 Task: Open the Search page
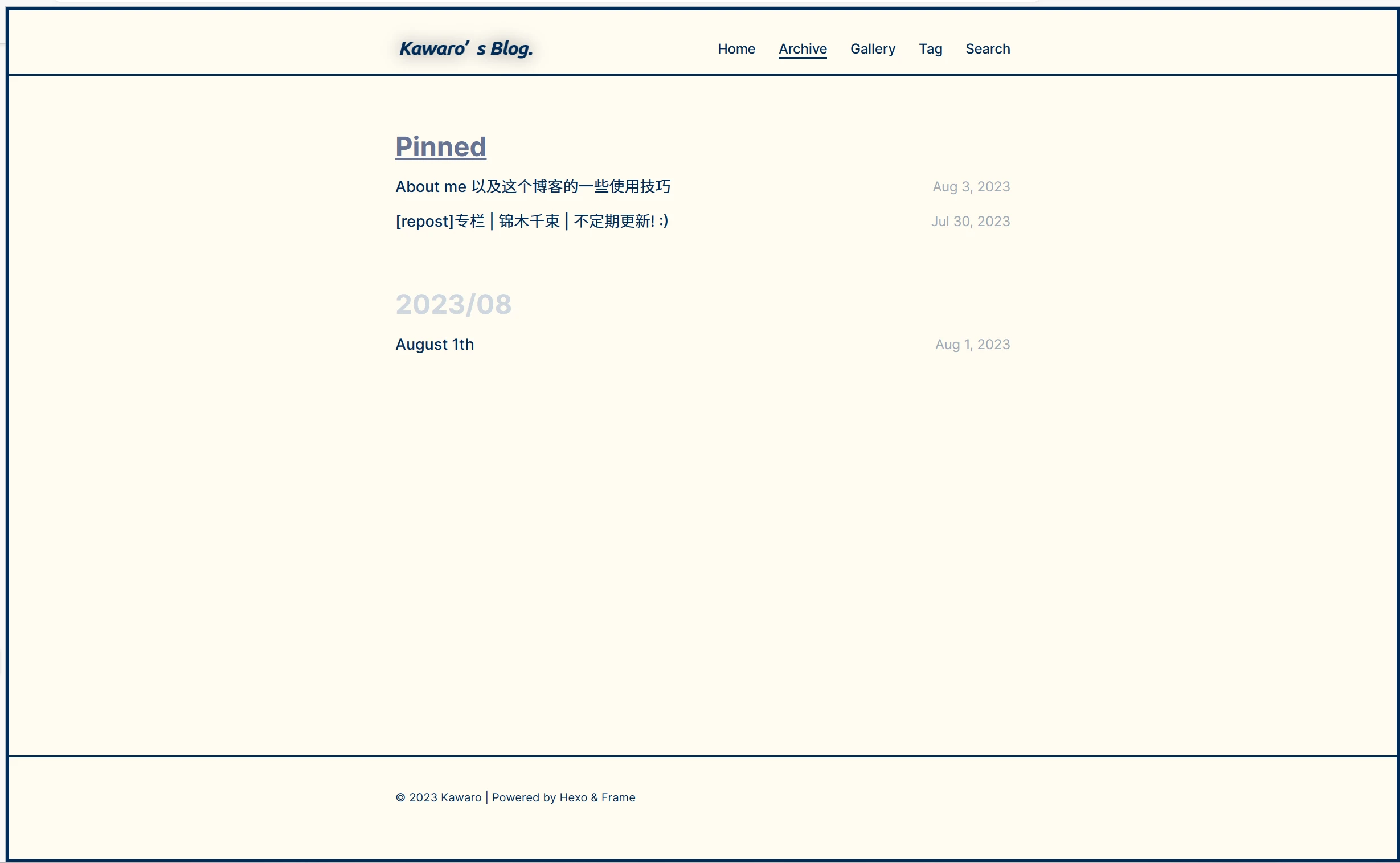[x=988, y=49]
